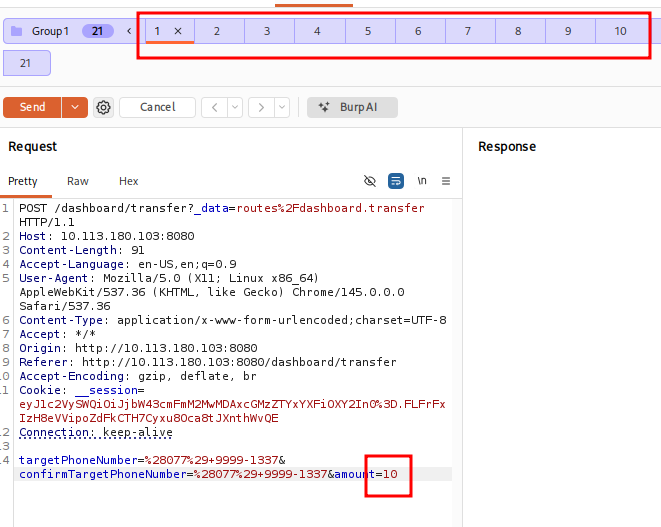Send the request

32,107
